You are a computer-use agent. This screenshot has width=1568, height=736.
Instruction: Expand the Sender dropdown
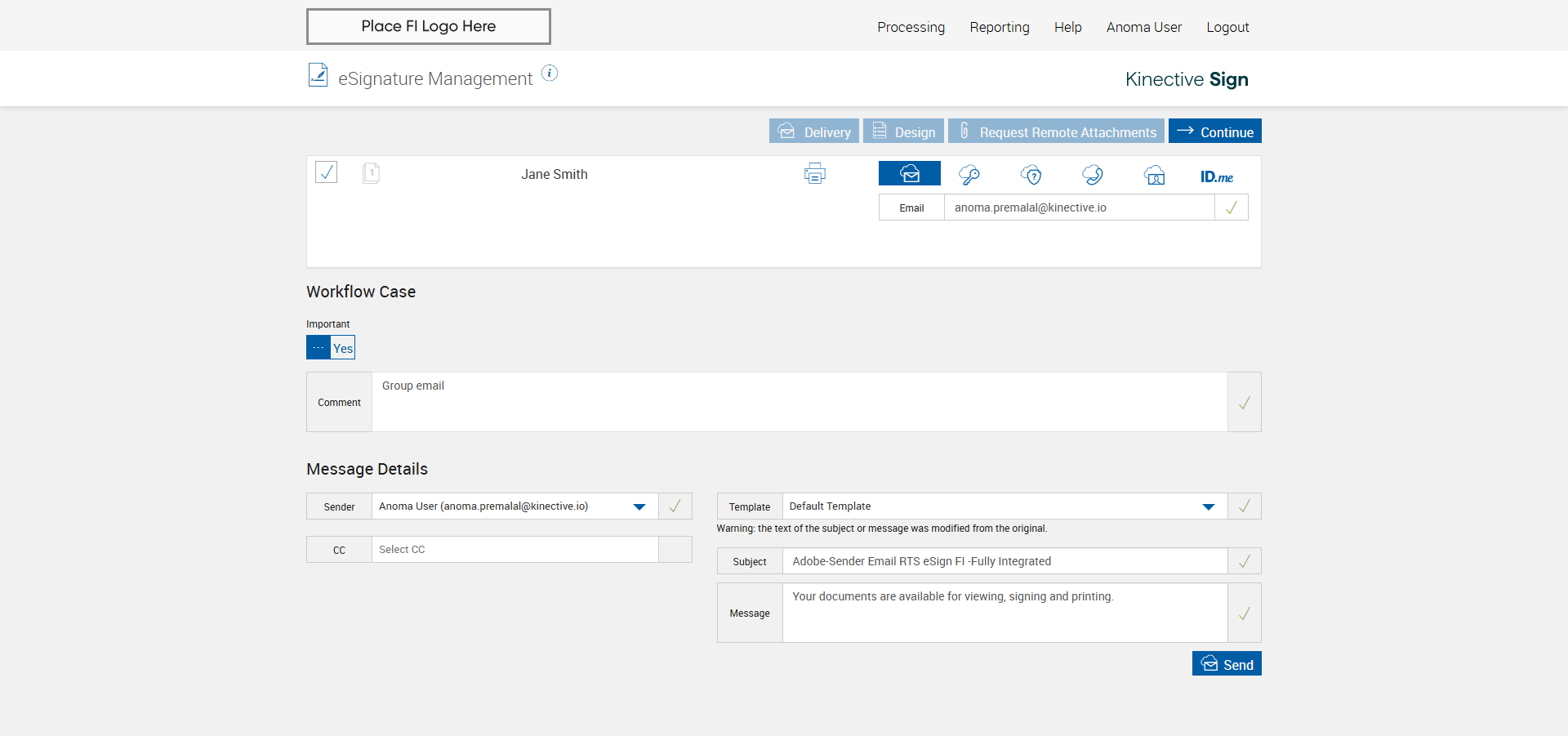pos(639,507)
